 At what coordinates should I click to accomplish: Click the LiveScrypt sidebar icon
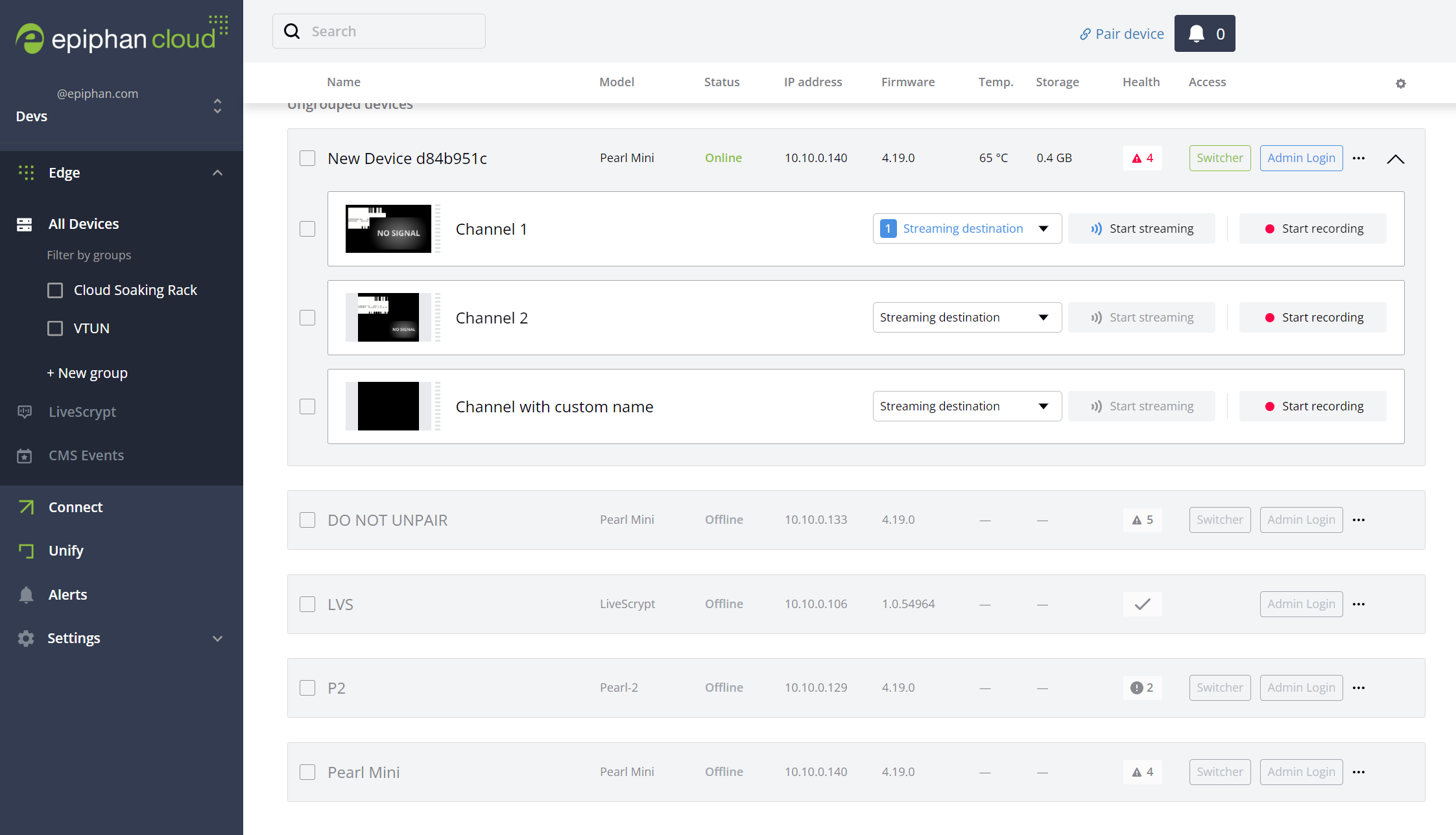pyautogui.click(x=25, y=412)
